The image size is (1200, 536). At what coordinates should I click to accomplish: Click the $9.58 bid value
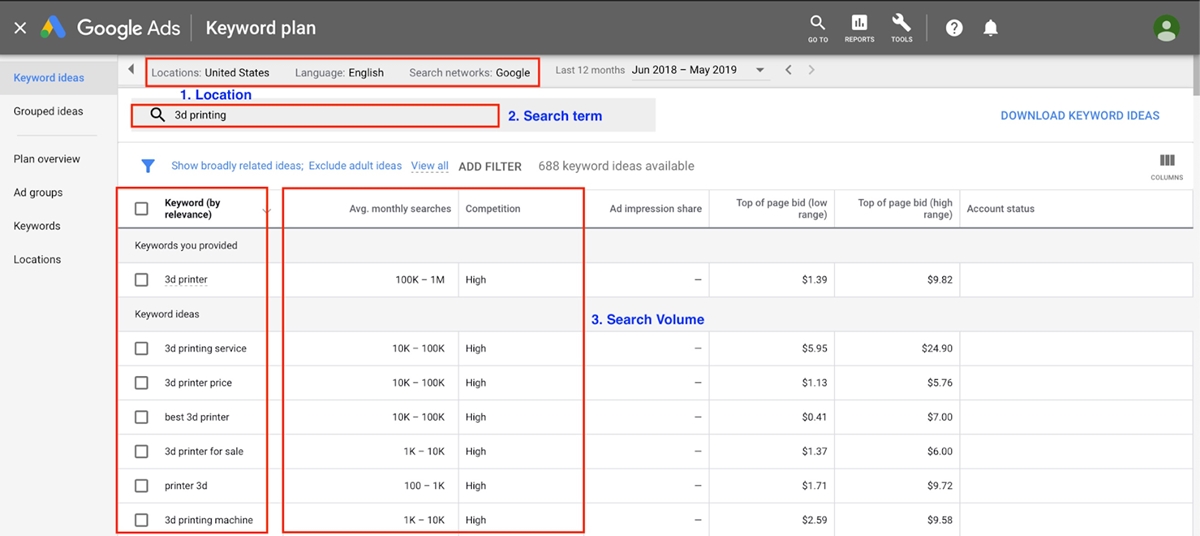click(x=940, y=520)
